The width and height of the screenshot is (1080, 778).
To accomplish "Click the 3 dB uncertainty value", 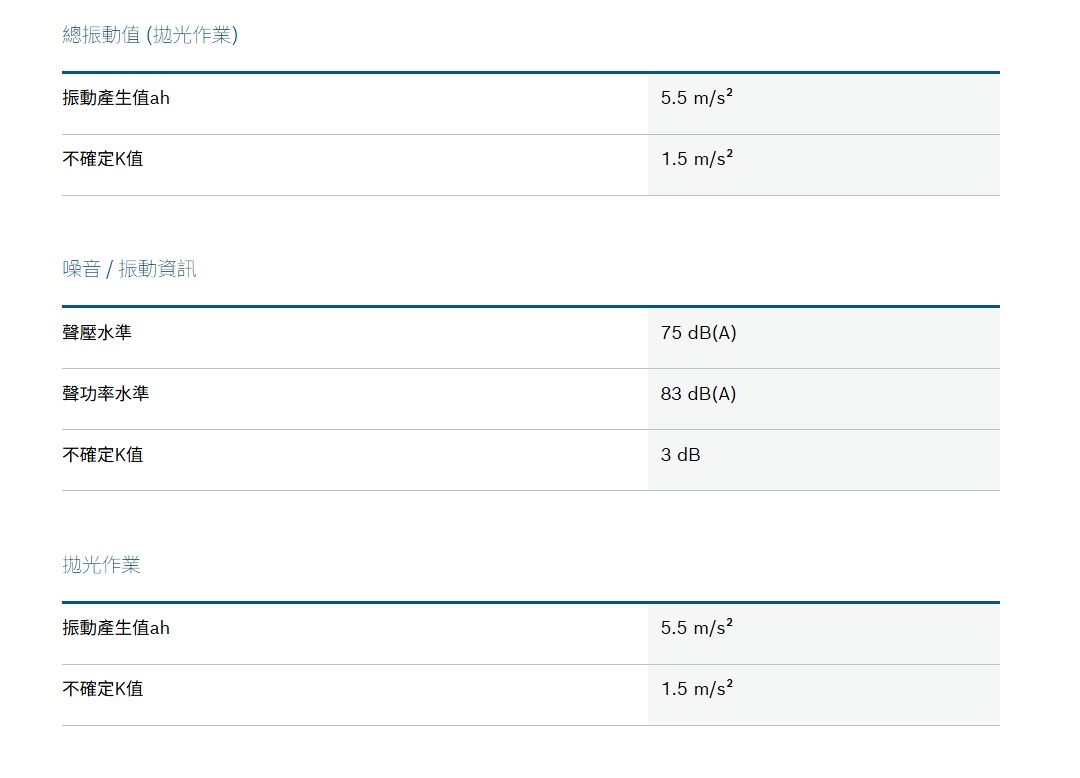I will (x=680, y=455).
